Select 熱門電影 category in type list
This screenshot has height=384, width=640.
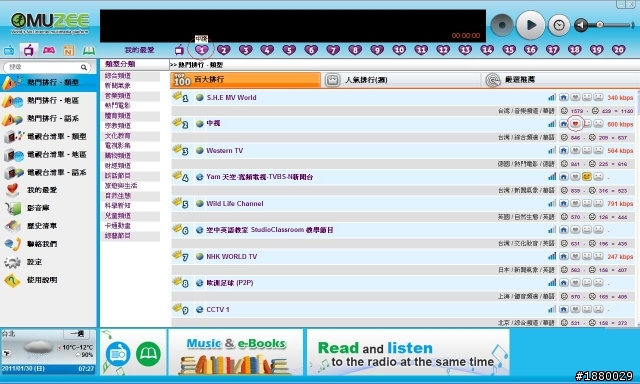point(118,106)
